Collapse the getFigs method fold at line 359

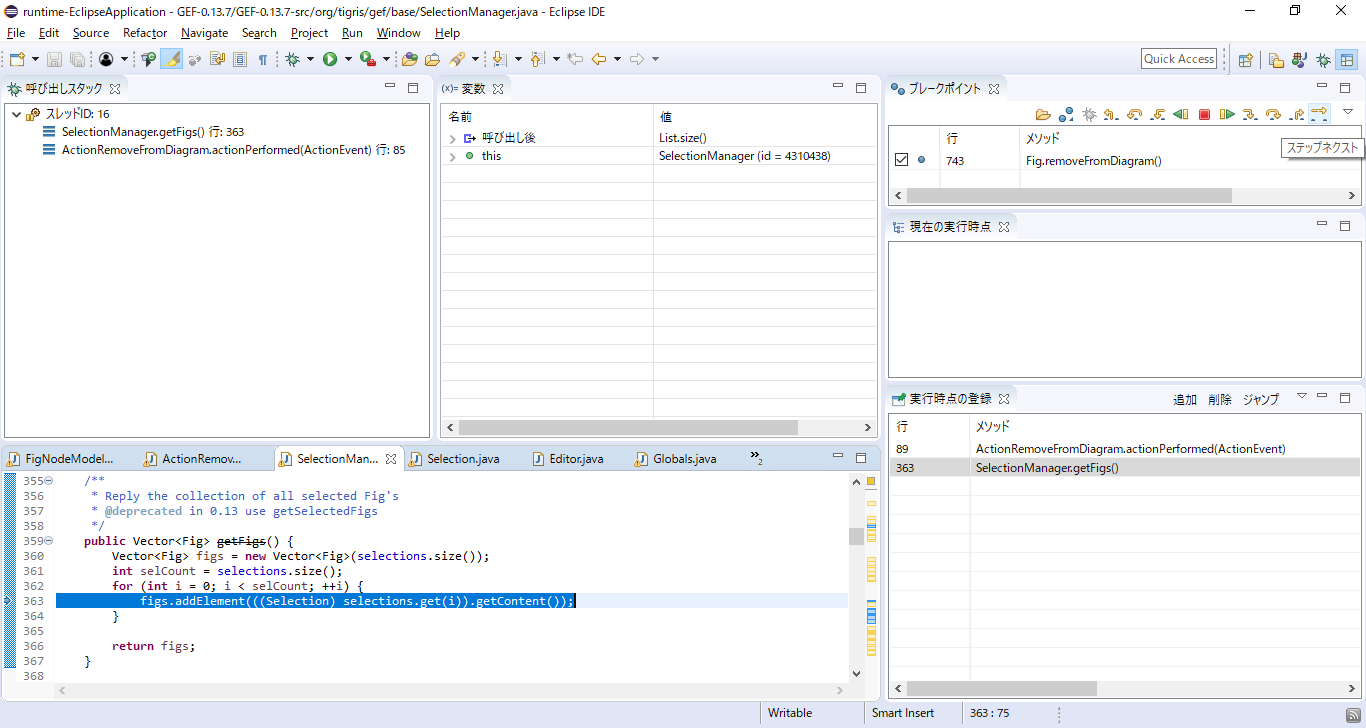[48, 541]
